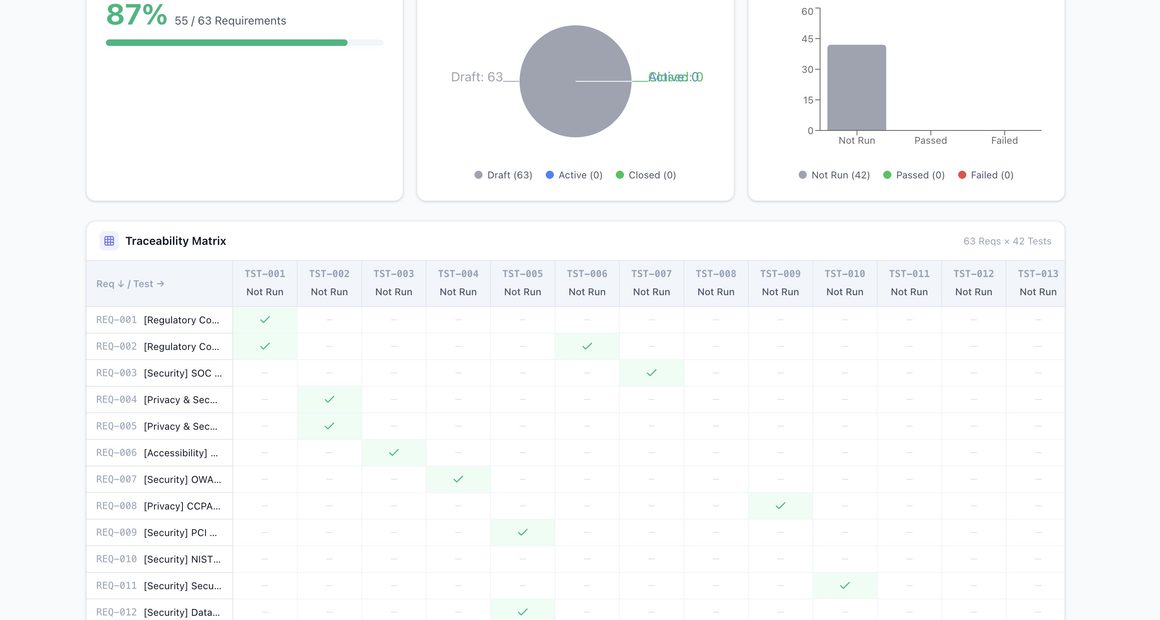Open the REQ-008 checkmark under TST-009
The height and width of the screenshot is (620, 1160).
pyautogui.click(x=780, y=506)
